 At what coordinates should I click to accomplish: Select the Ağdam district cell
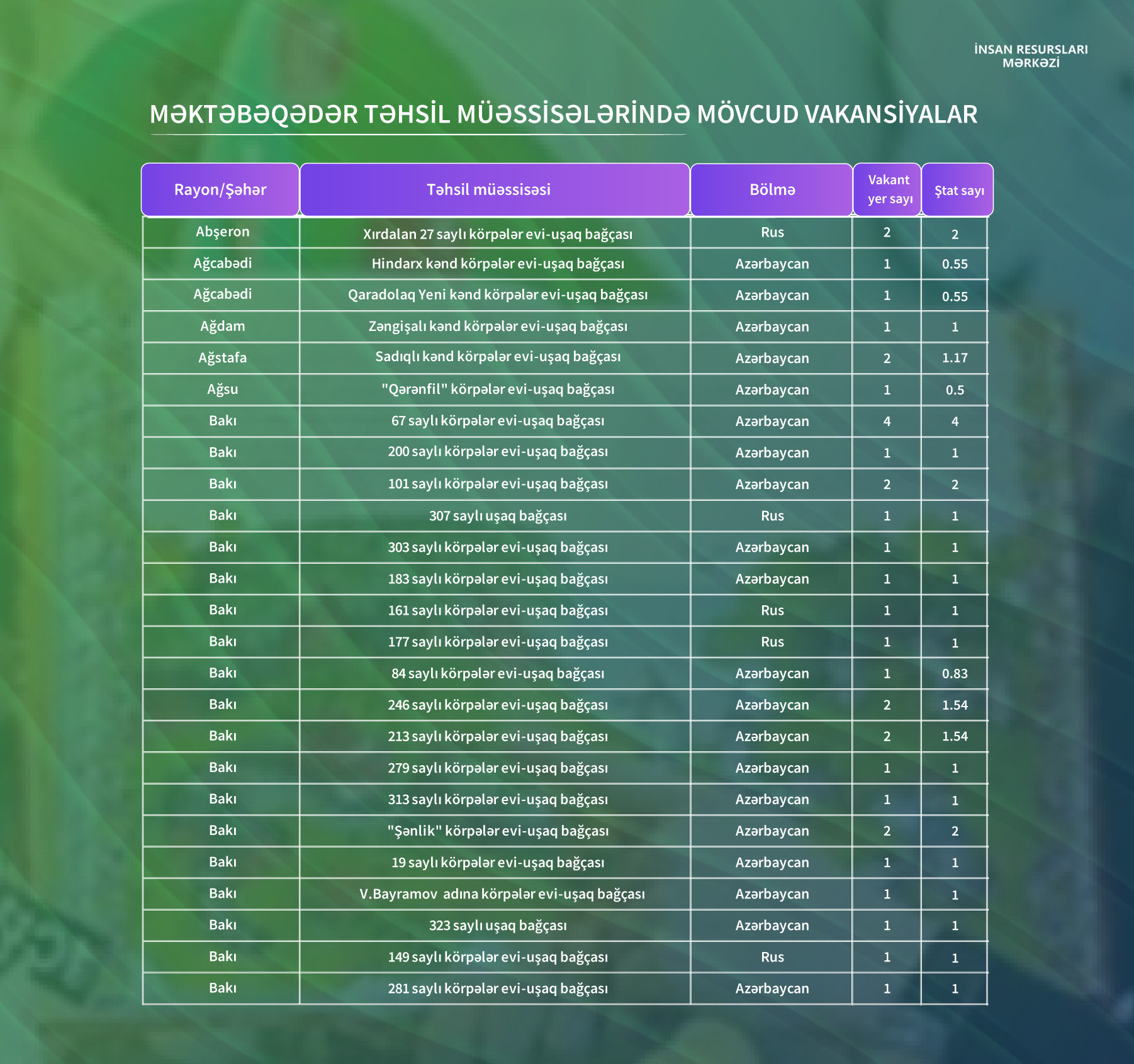point(222,326)
